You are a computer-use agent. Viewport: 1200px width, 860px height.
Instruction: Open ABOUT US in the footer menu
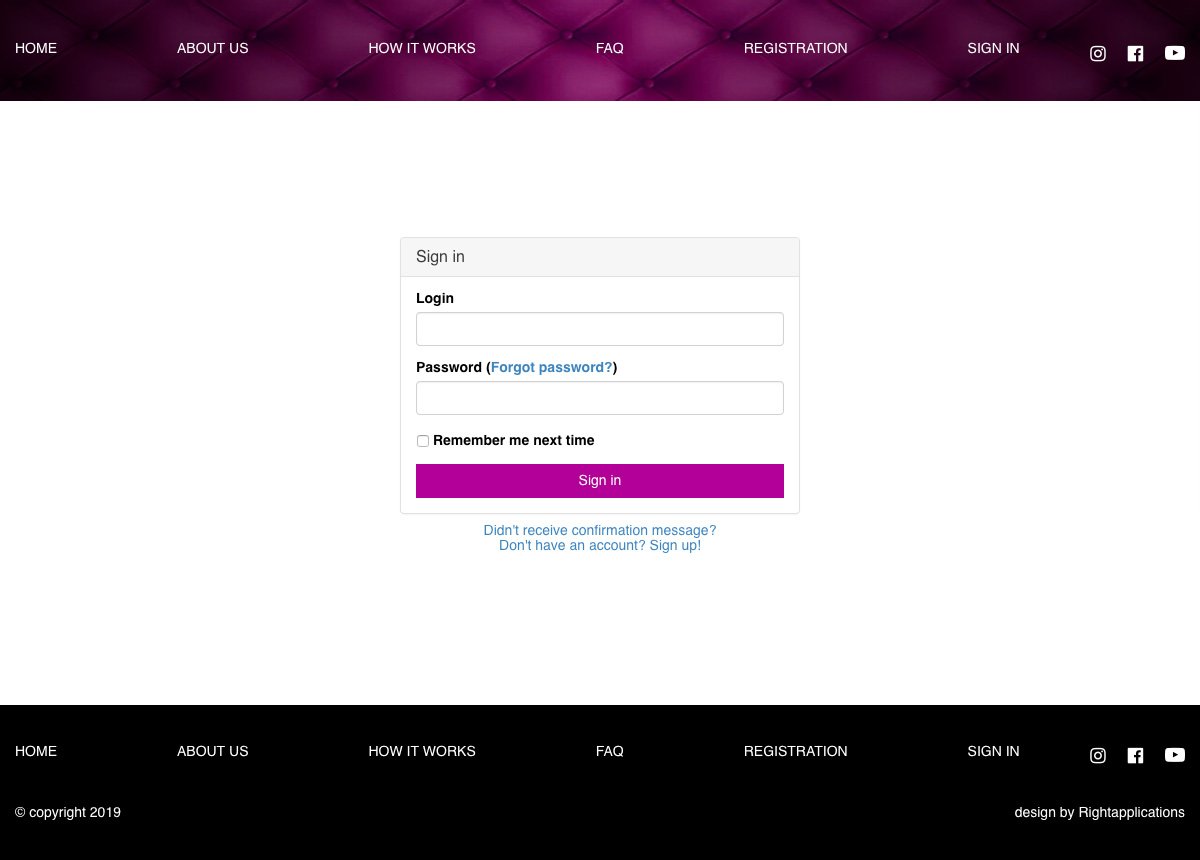click(x=212, y=751)
